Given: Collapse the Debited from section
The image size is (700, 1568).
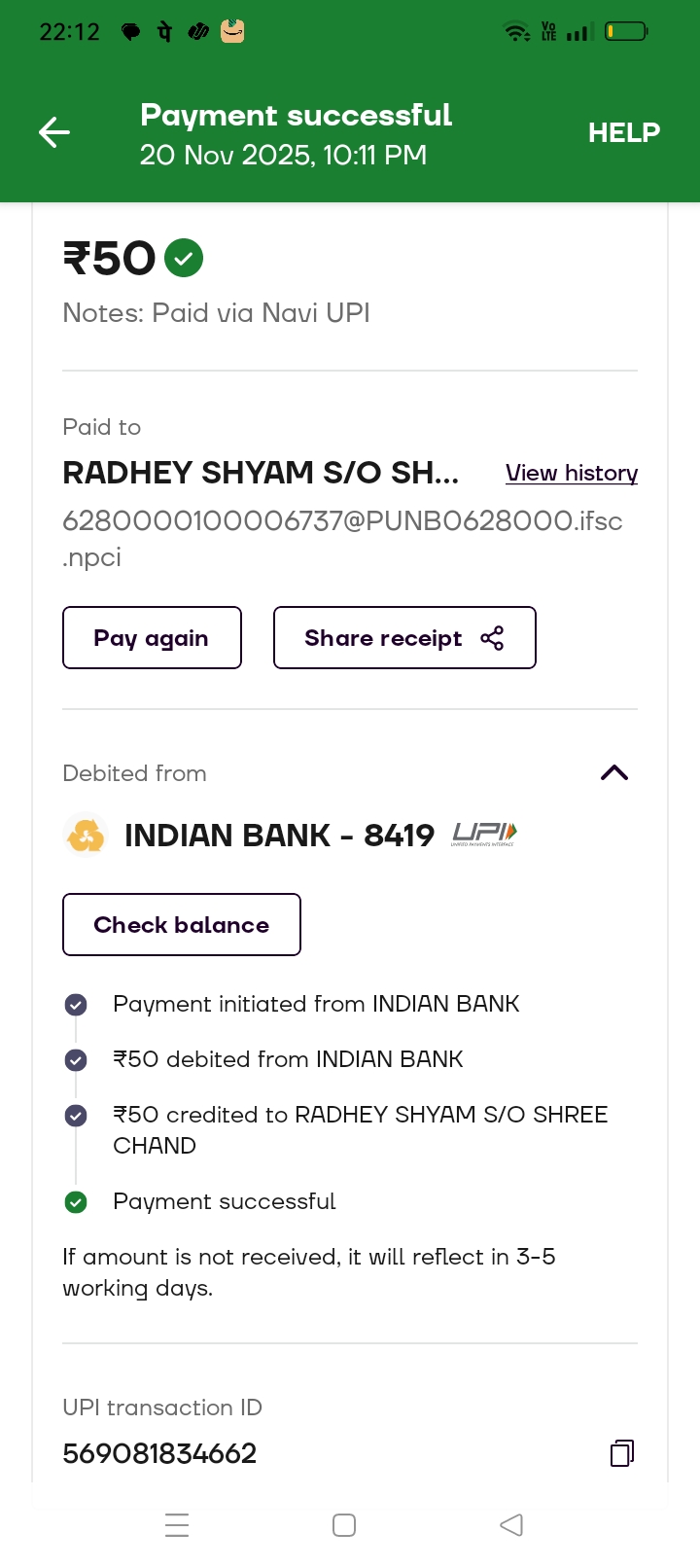Looking at the screenshot, I should 614,773.
